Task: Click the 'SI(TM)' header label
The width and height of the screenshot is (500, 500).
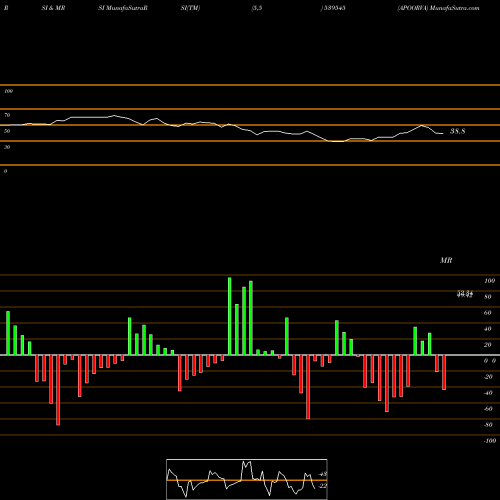Action: click(190, 8)
